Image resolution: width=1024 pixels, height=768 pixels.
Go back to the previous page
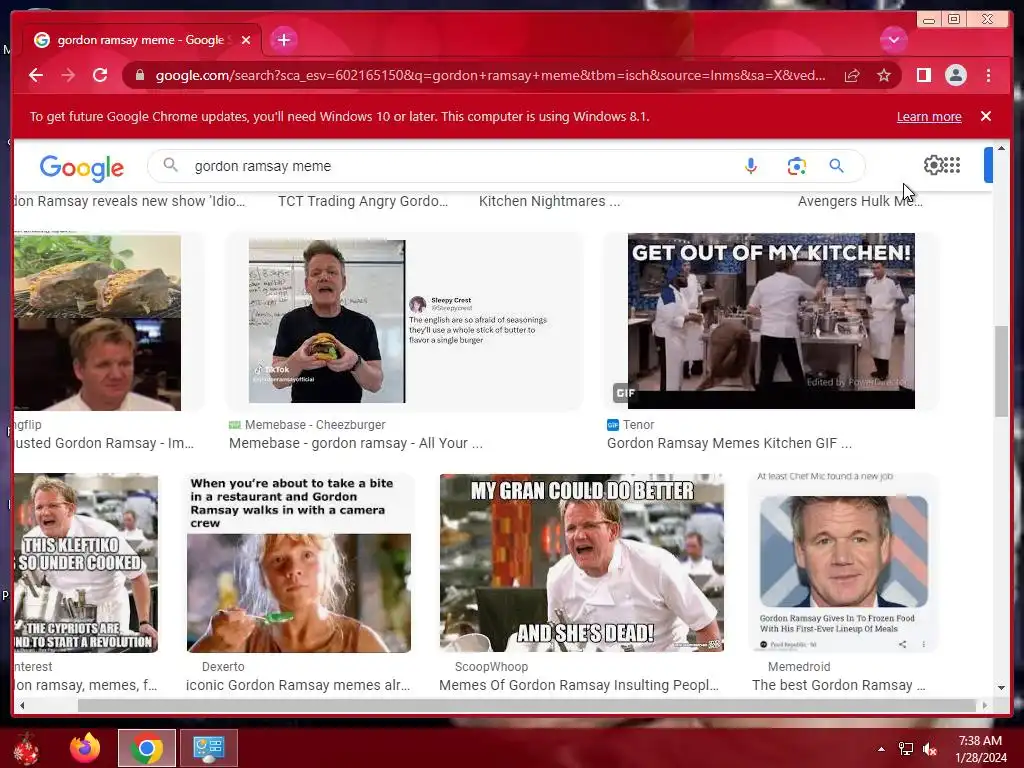click(36, 76)
